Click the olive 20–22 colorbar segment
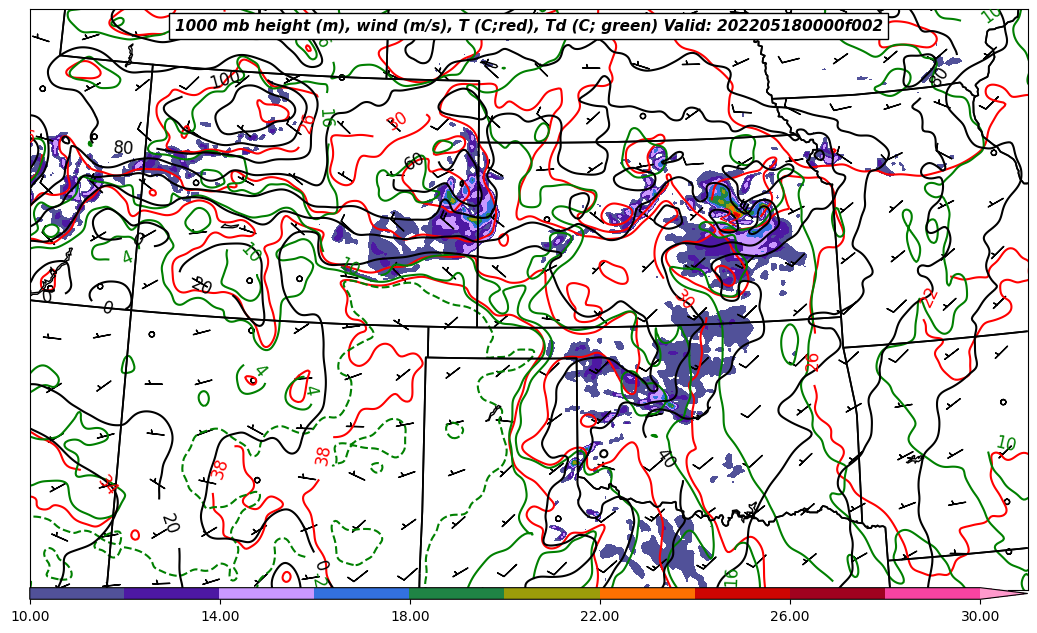The image size is (1037, 633). [551, 593]
